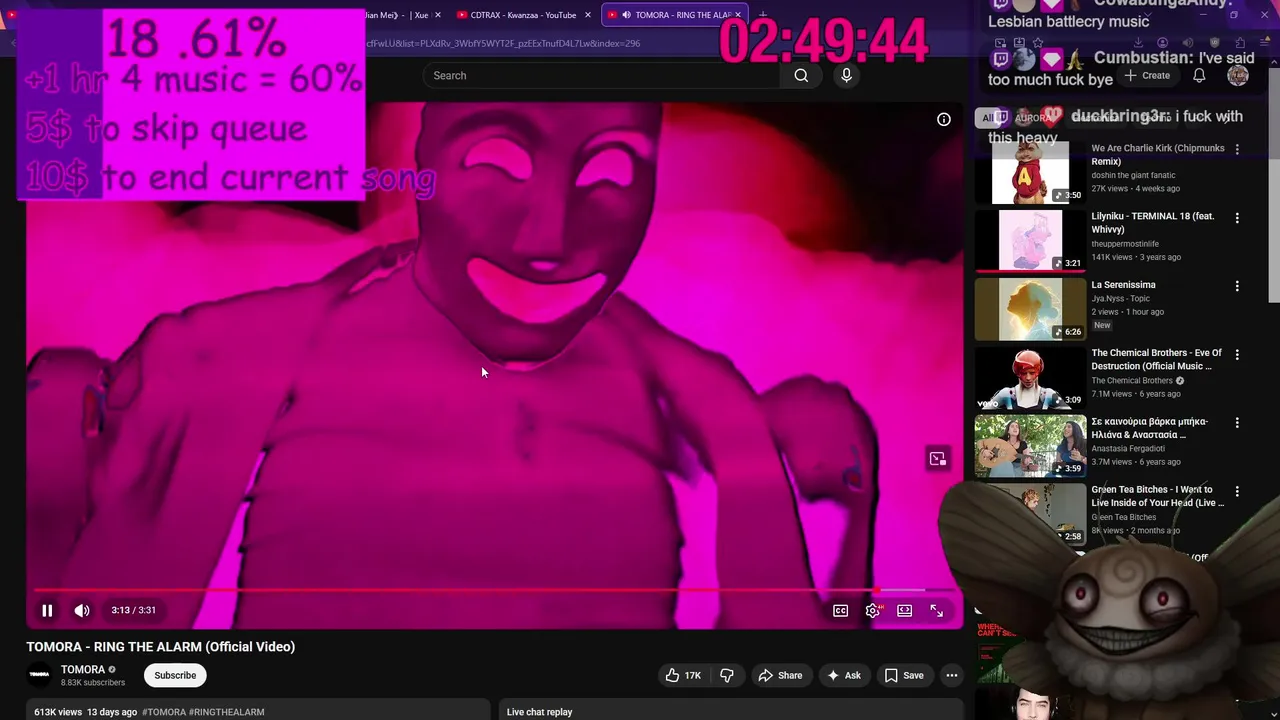Open Lilyniku - TERMINAL 18 video title
This screenshot has height=720, width=1280.
point(1152,222)
